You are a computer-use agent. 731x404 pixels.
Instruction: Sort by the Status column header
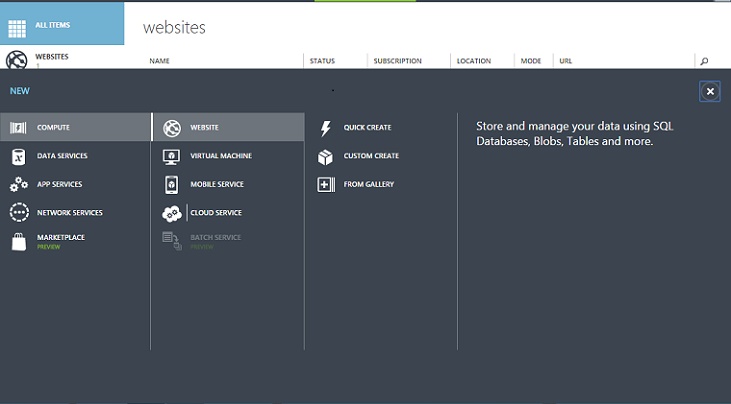322,61
